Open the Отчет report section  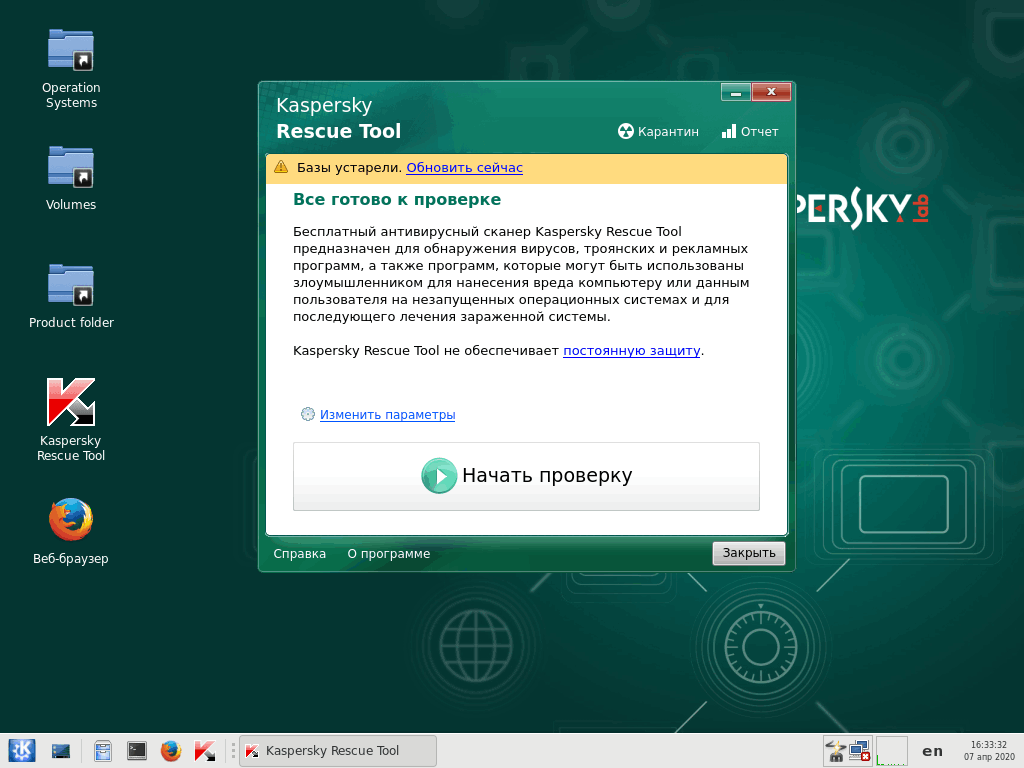tap(750, 131)
